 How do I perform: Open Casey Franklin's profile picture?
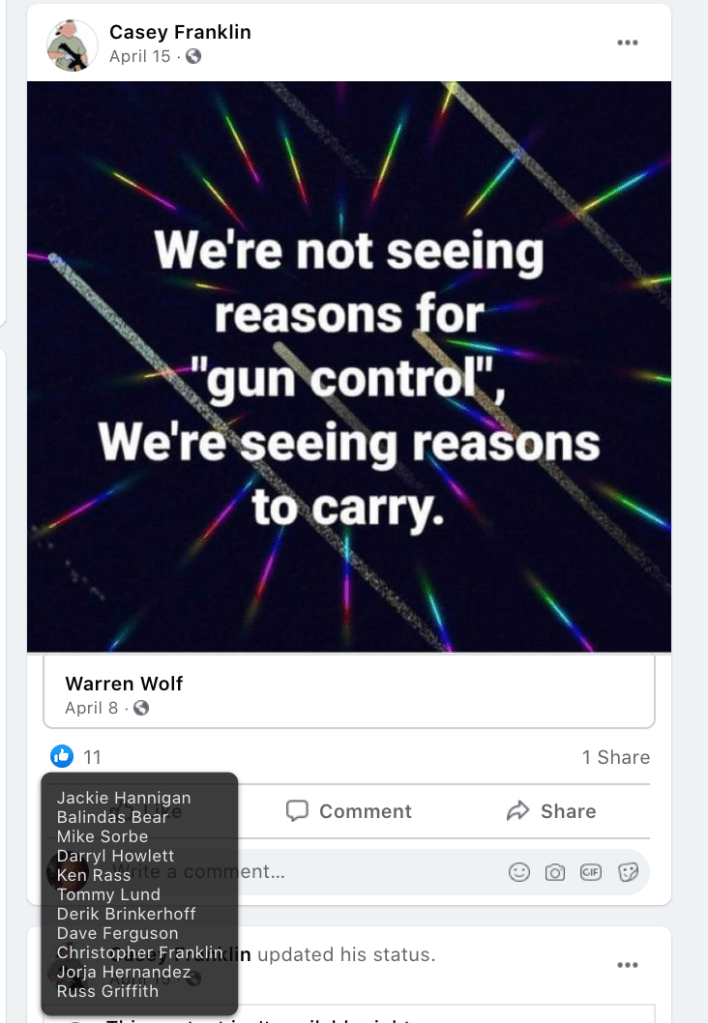click(x=72, y=44)
